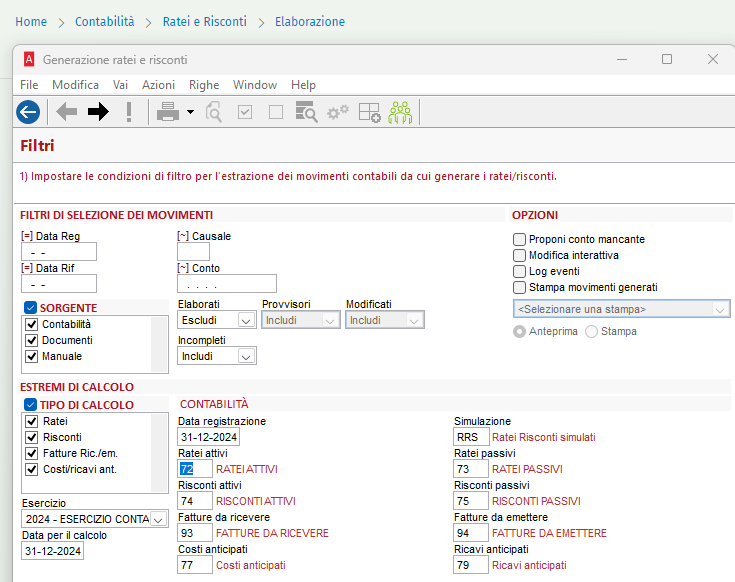
Task: Click the Risconti attivi code field
Action: click(195, 501)
